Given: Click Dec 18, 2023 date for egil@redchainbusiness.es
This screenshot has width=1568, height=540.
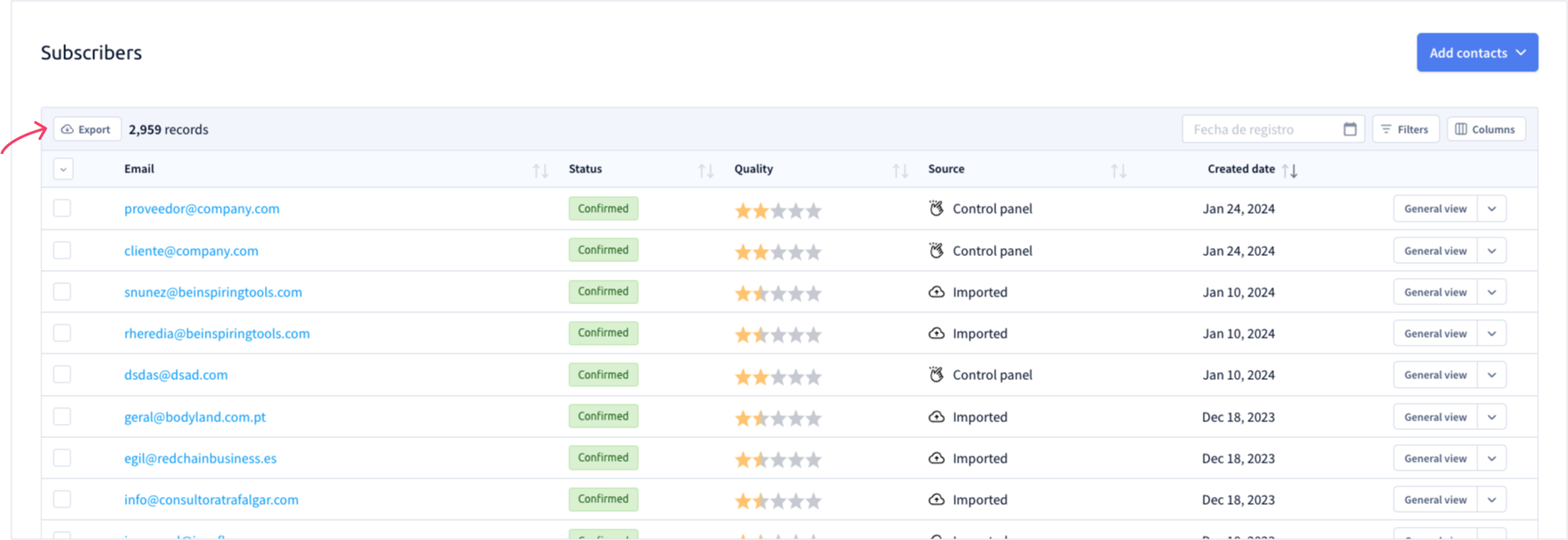Looking at the screenshot, I should [1239, 458].
